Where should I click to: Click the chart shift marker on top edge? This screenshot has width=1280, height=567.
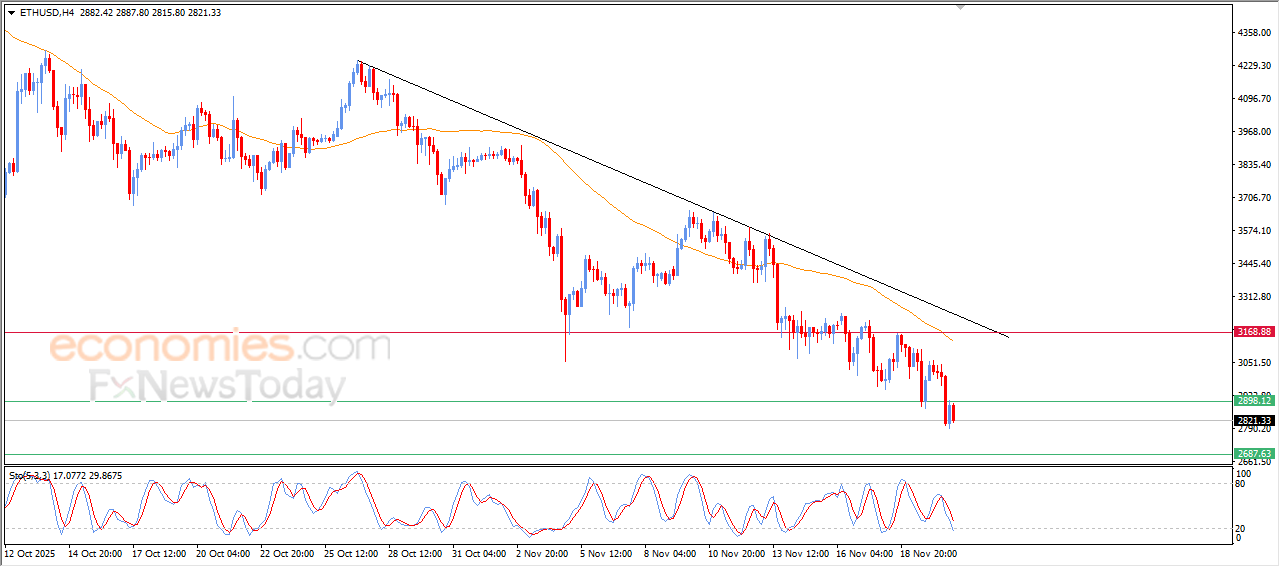(961, 8)
